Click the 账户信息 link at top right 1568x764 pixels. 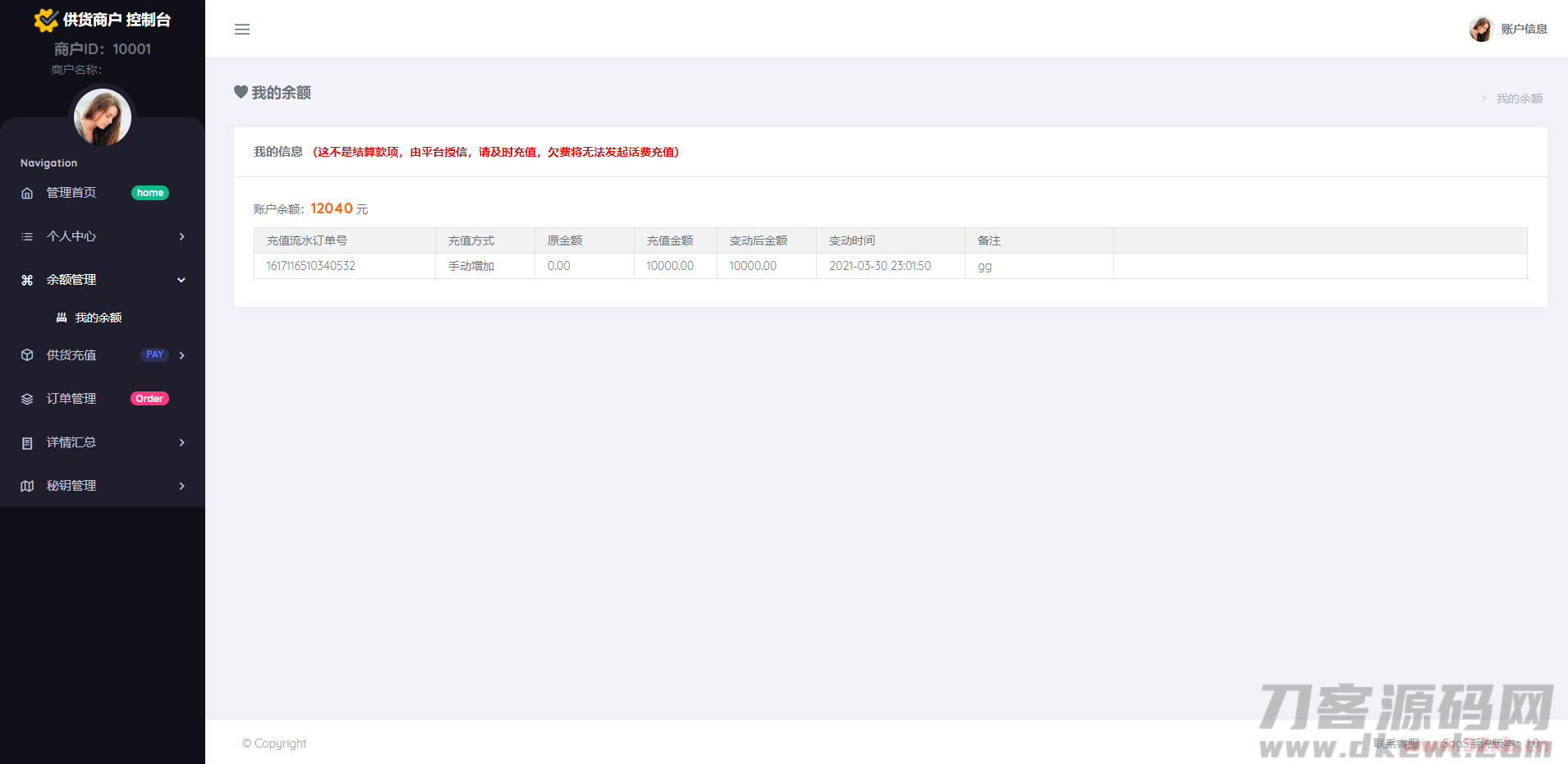[x=1523, y=30]
